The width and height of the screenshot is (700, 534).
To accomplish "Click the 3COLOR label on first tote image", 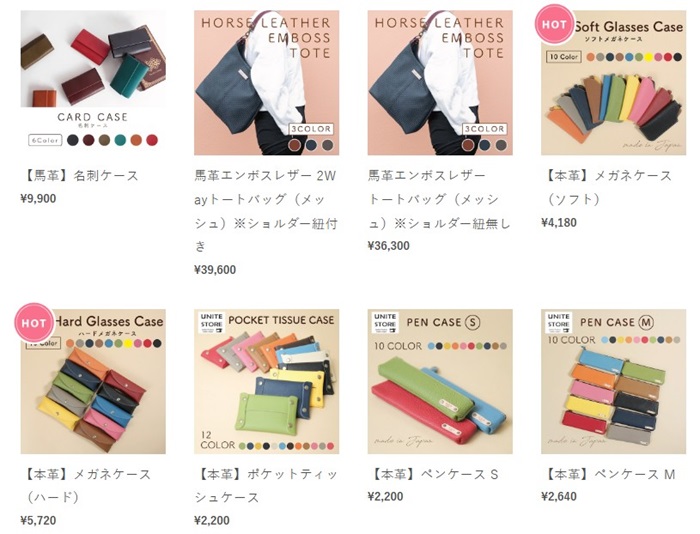I will [311, 129].
